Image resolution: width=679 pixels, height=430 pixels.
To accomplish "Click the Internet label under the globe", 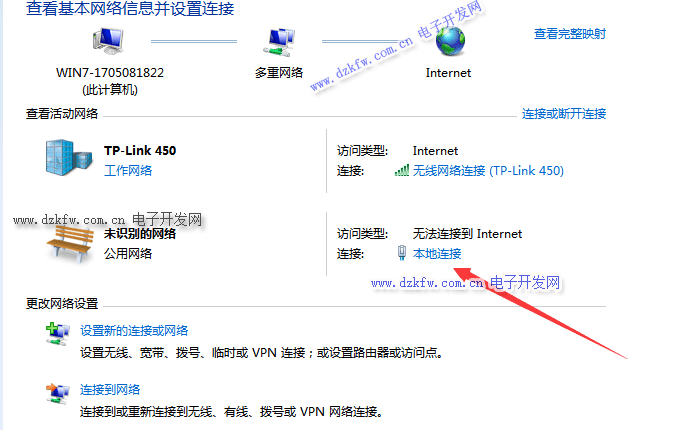I will tap(448, 73).
